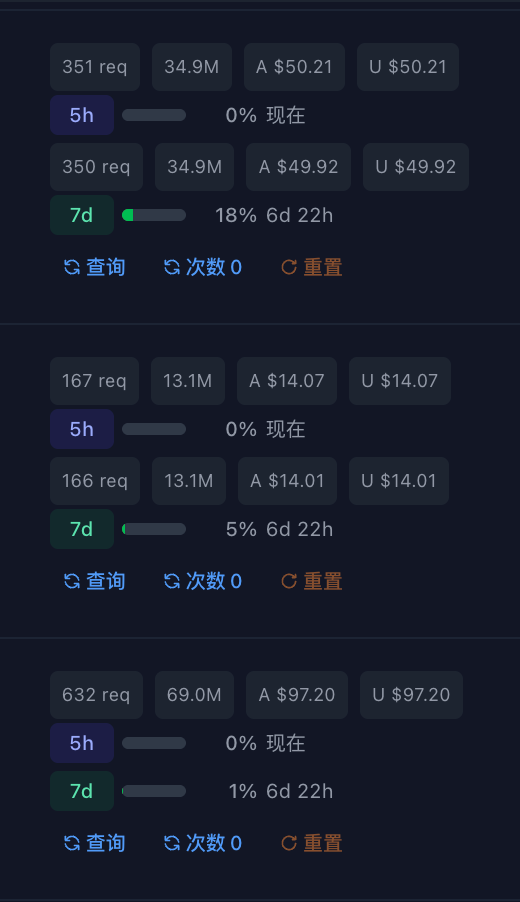
Task: Select the 351 req badge
Action: (95, 67)
